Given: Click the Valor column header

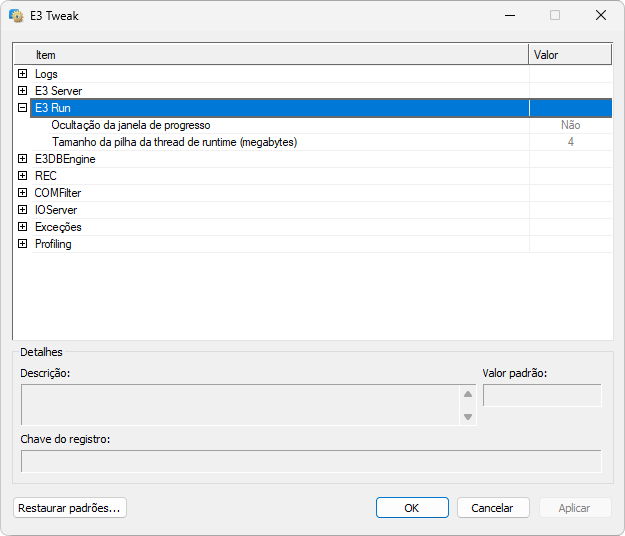Looking at the screenshot, I should (569, 55).
